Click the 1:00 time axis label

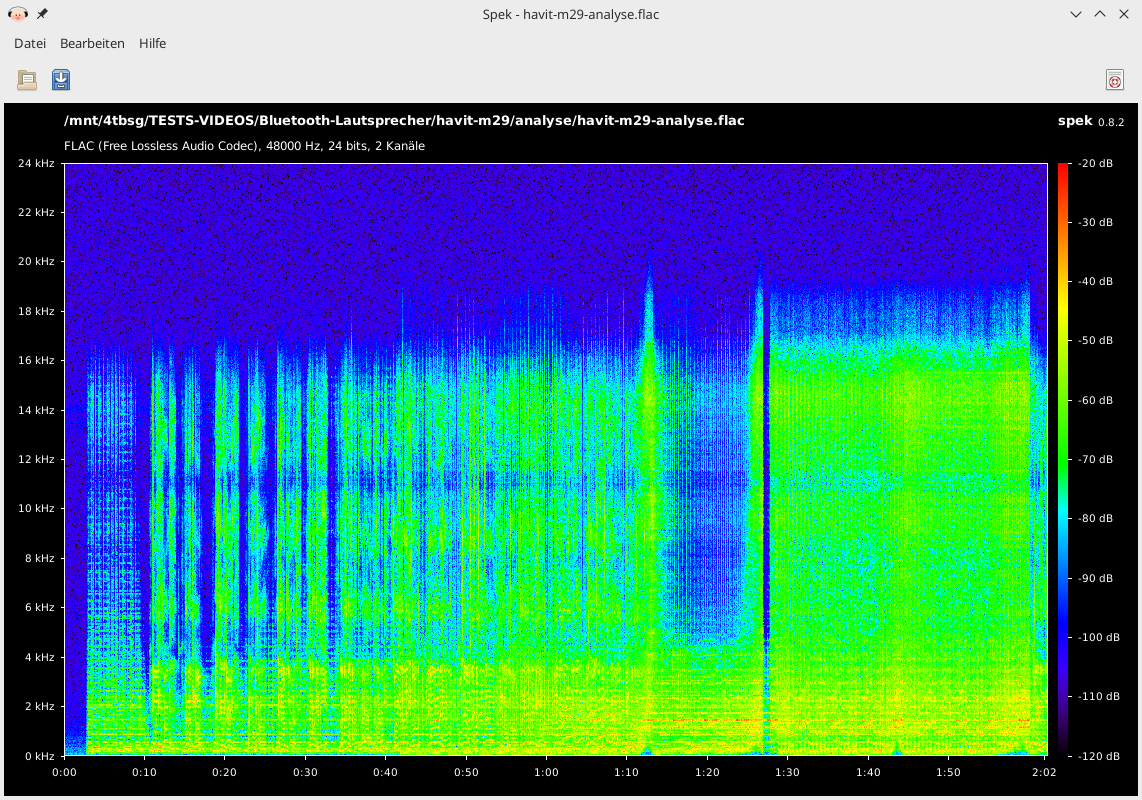click(546, 772)
